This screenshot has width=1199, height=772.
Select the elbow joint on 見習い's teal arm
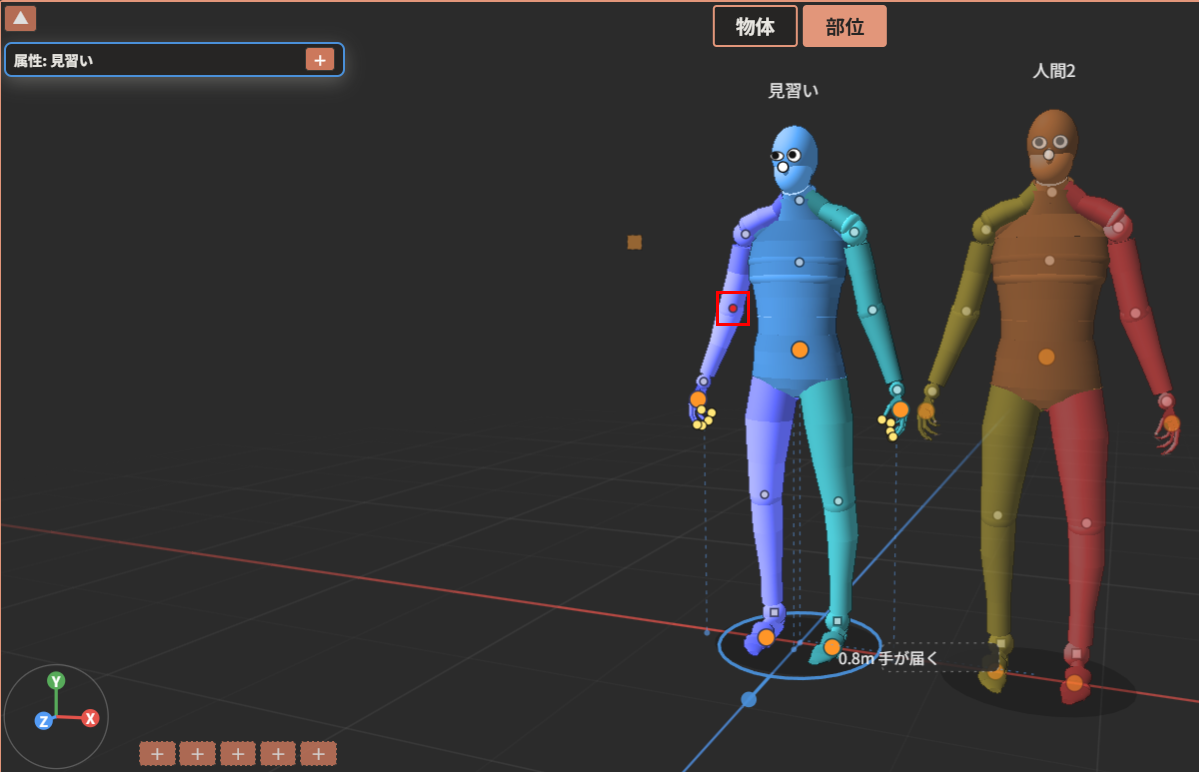click(872, 310)
